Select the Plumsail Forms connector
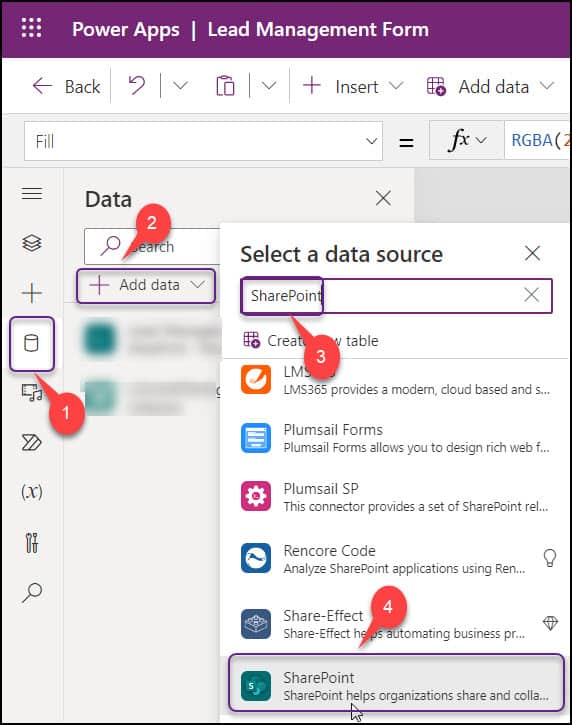Image resolution: width=572 pixels, height=725 pixels. pyautogui.click(x=396, y=438)
